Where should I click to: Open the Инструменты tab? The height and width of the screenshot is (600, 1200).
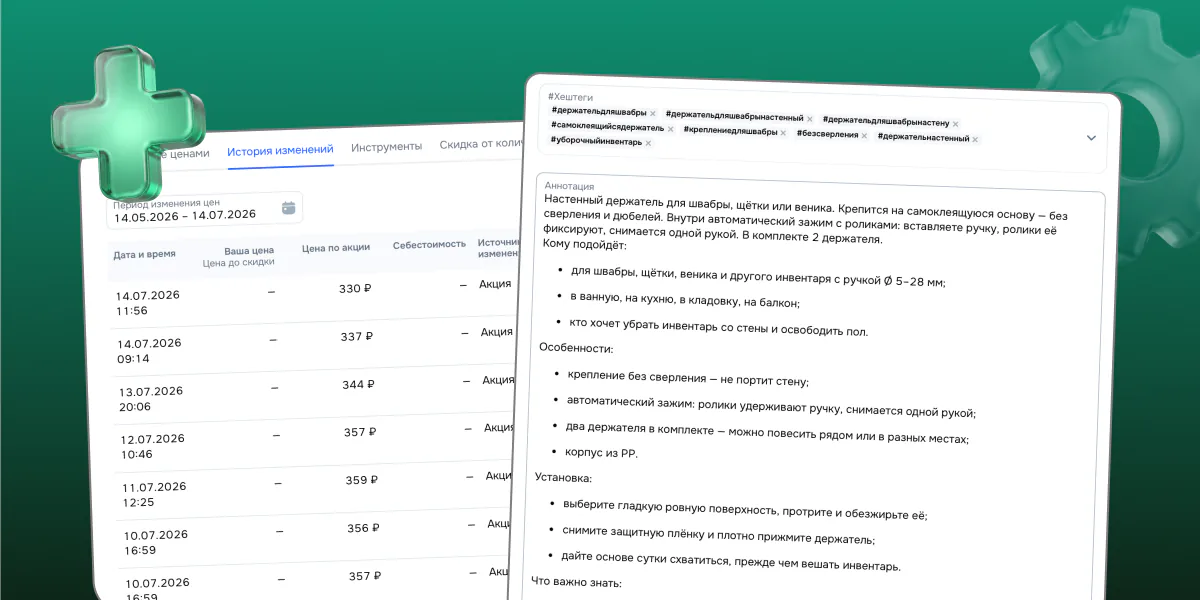[x=386, y=146]
